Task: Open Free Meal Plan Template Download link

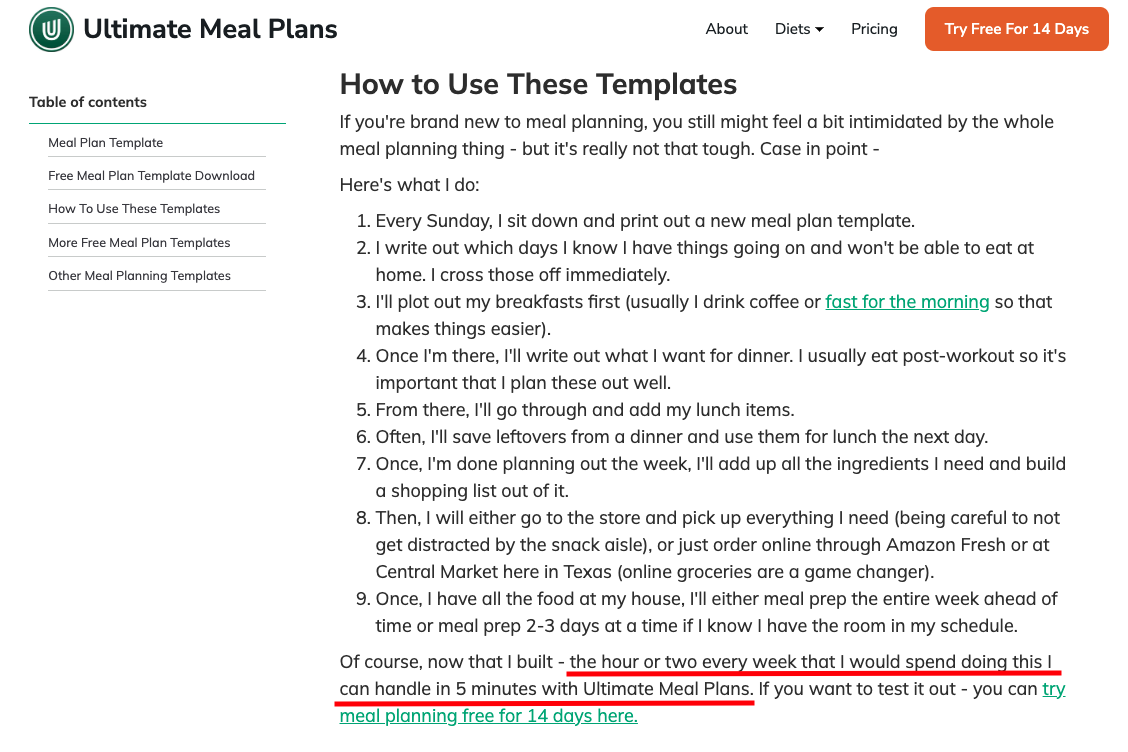Action: pos(151,176)
